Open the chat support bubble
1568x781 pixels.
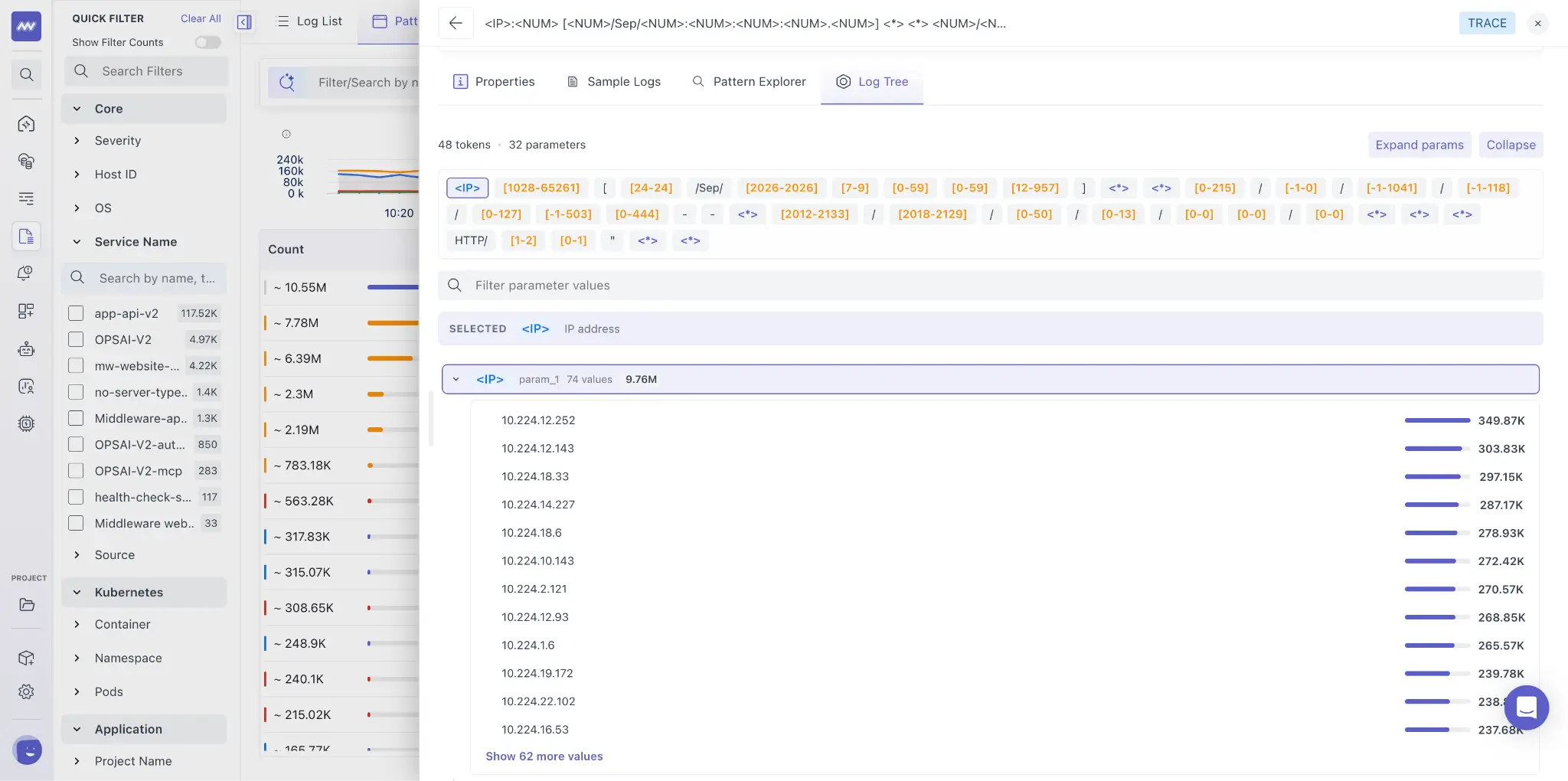pos(1526,707)
